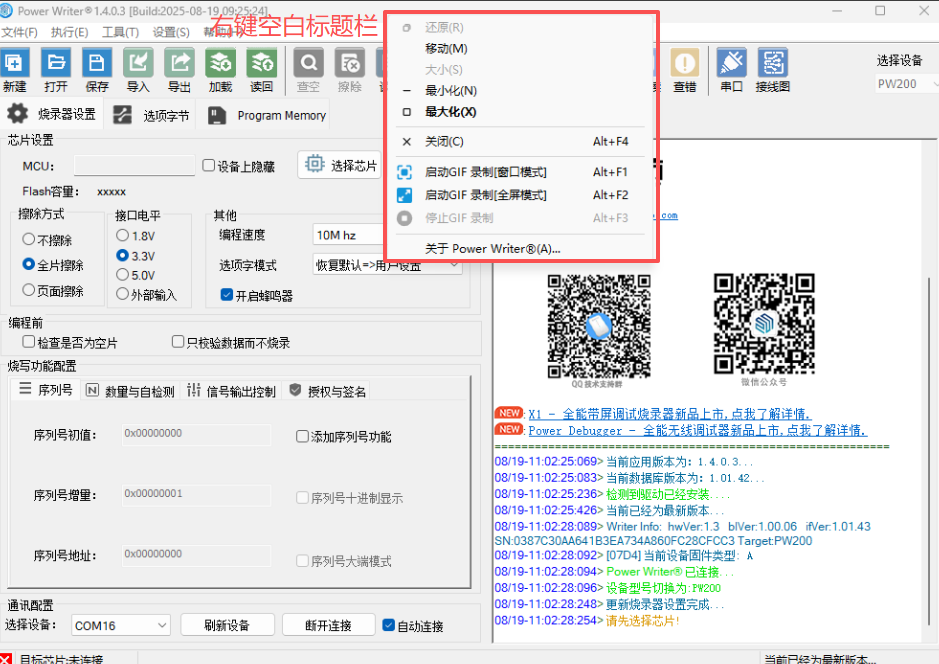Image resolution: width=939 pixels, height=664 pixels.
Task: Toggle the 开启蜂鸣器 checkbox
Action: [x=226, y=295]
